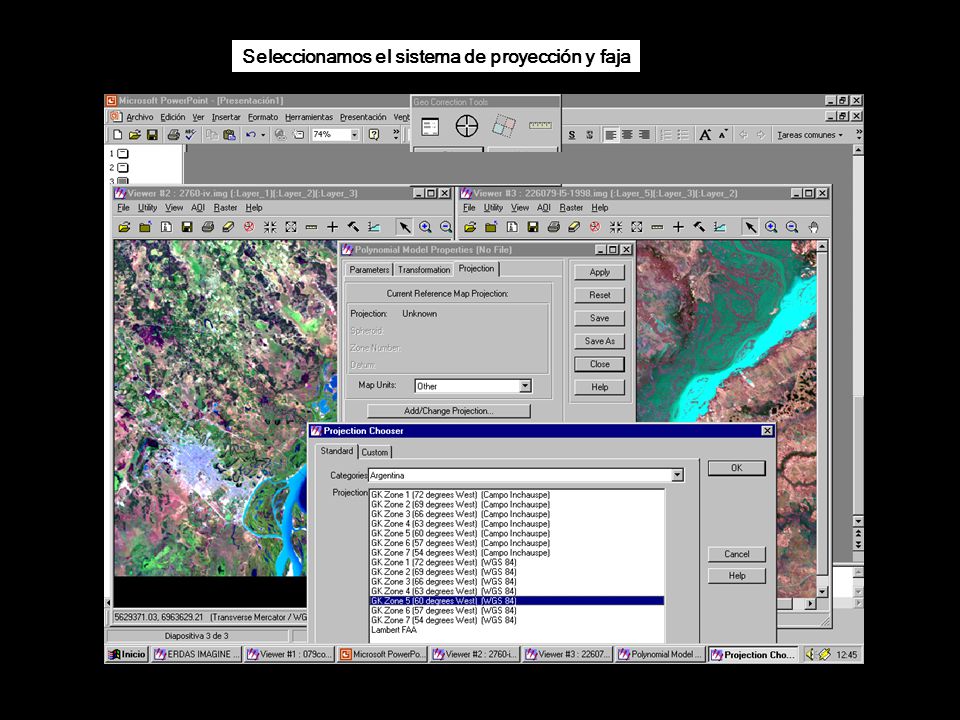Open the Categories dropdown showing Argentina
The width and height of the screenshot is (960, 720).
[677, 475]
